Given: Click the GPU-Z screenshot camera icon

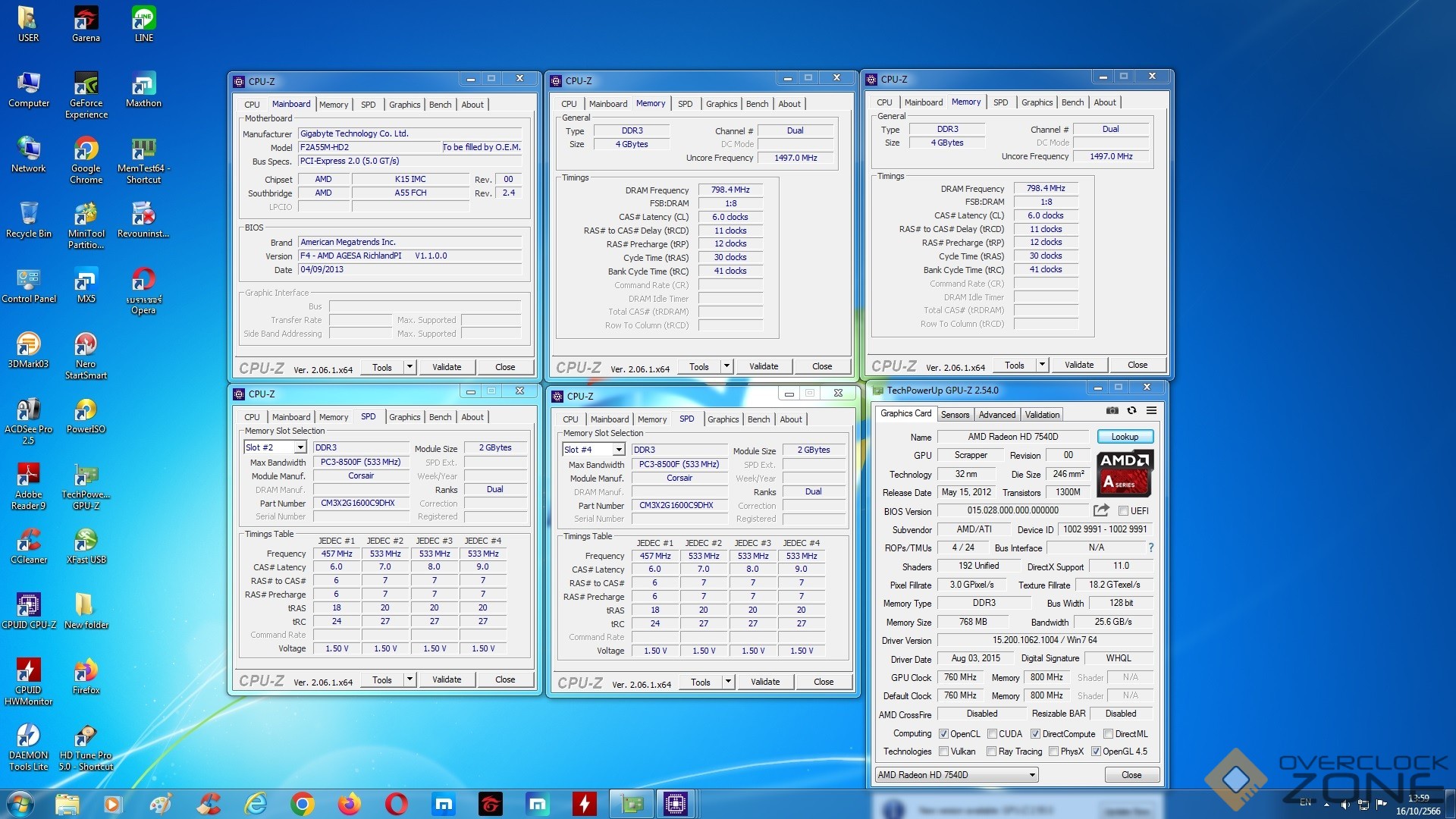Looking at the screenshot, I should pos(1112,410).
